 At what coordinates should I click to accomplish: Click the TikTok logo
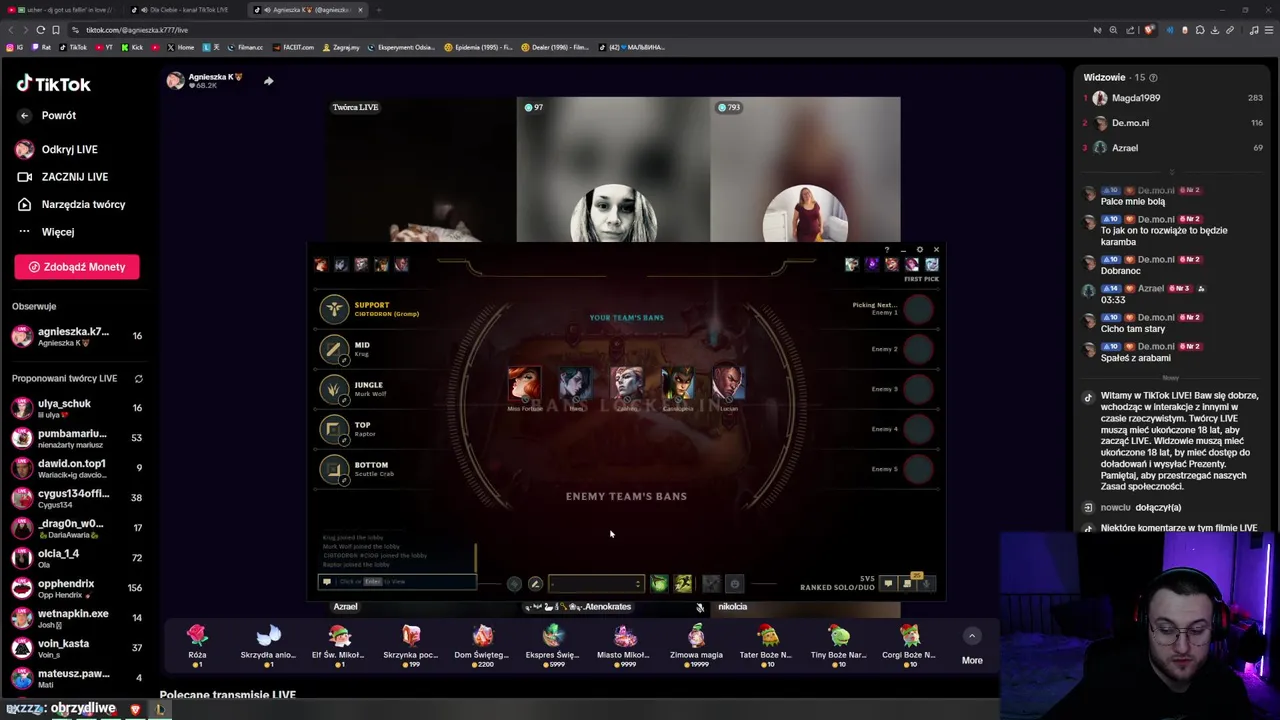click(53, 84)
